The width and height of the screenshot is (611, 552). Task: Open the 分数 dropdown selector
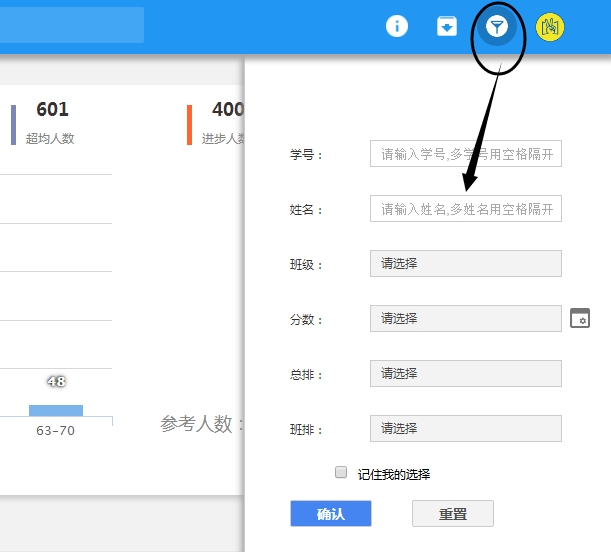point(465,319)
